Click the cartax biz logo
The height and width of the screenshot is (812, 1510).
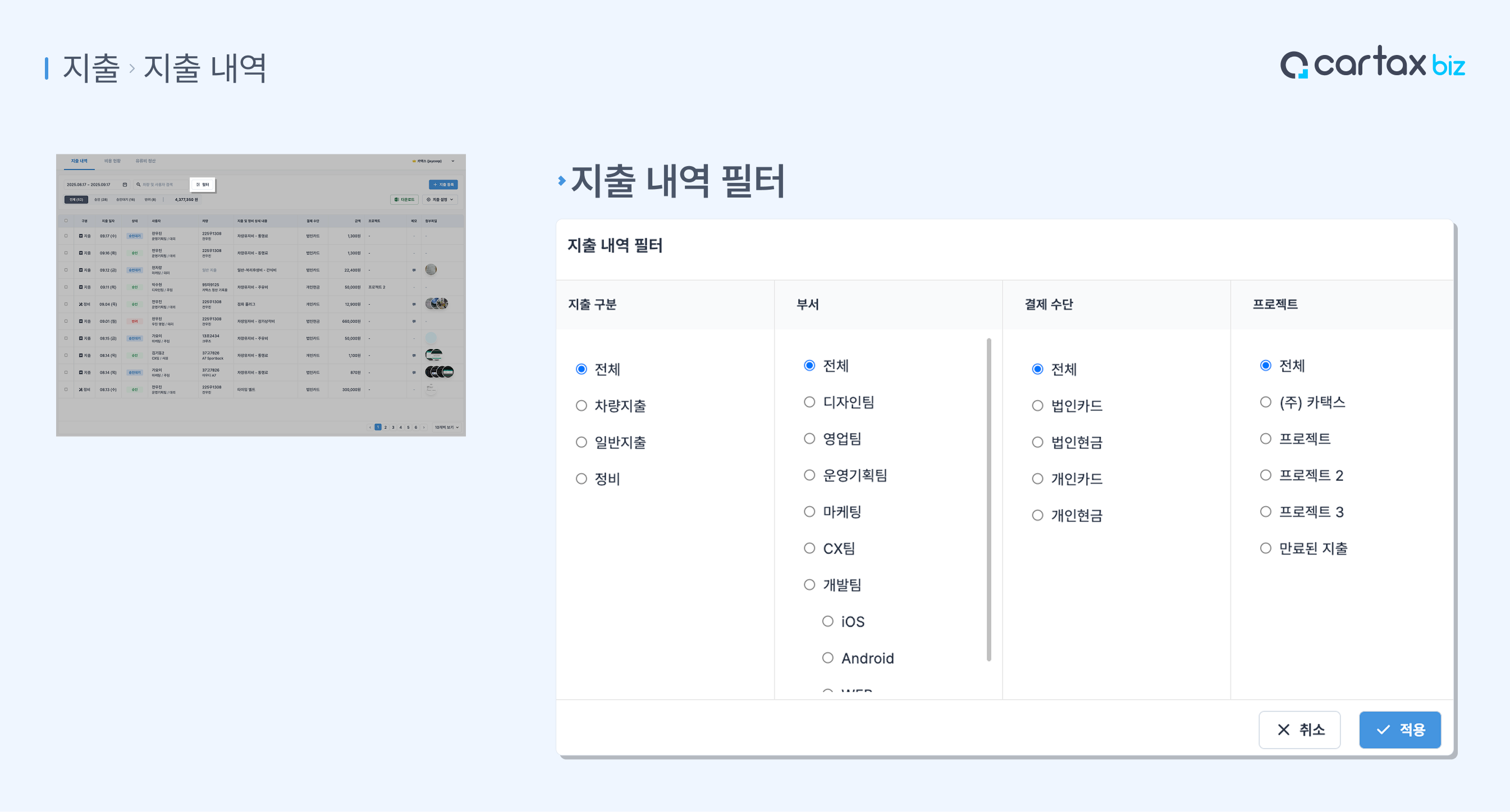[1372, 63]
